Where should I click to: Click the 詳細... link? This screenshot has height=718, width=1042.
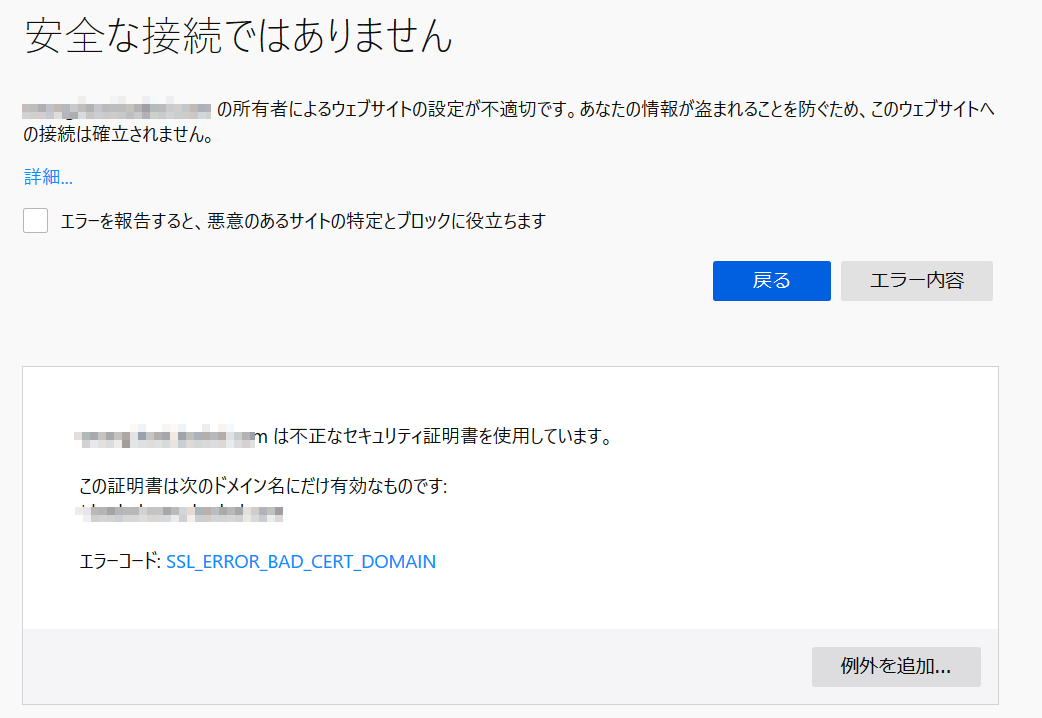point(48,178)
